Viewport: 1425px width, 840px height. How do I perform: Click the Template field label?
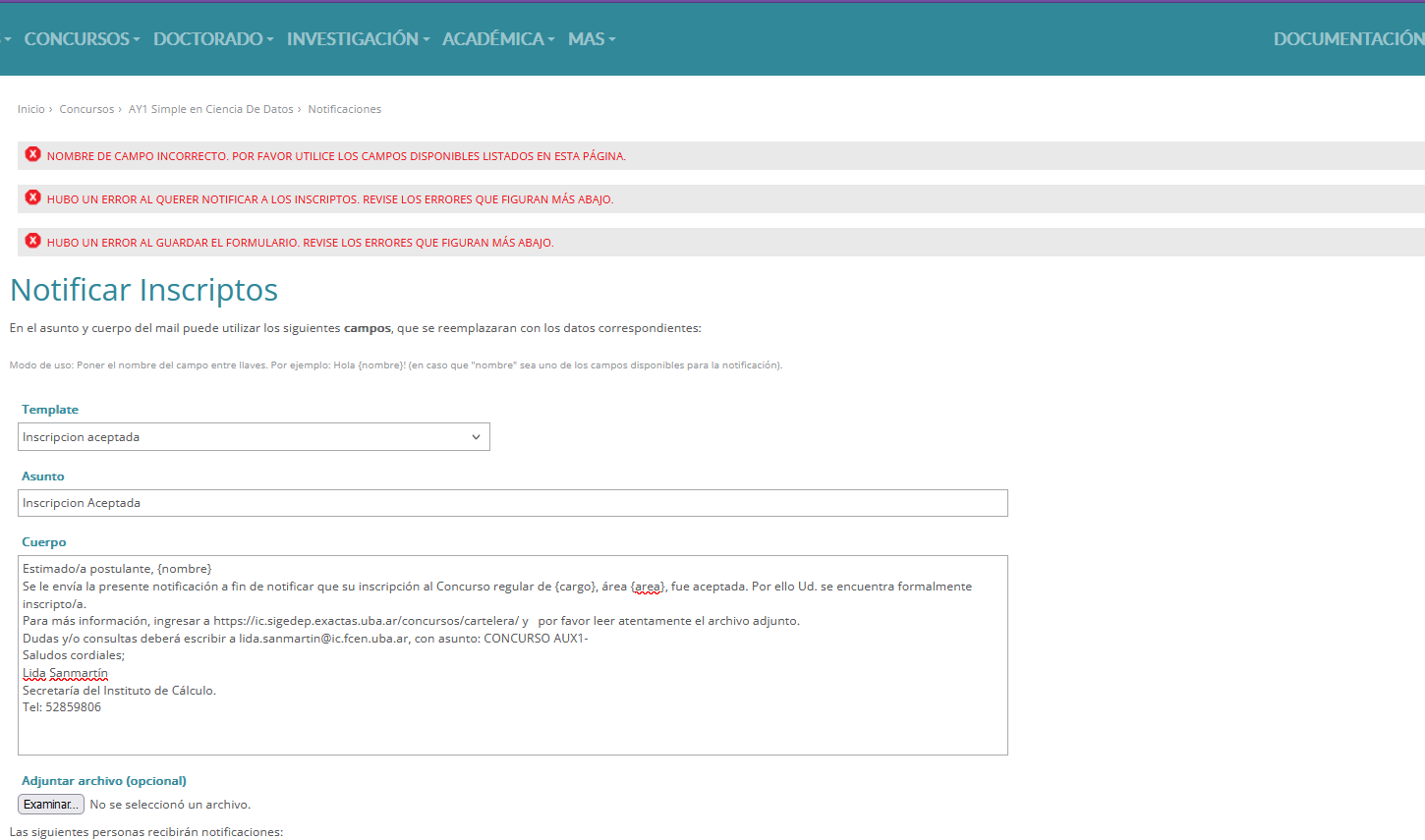(x=50, y=410)
